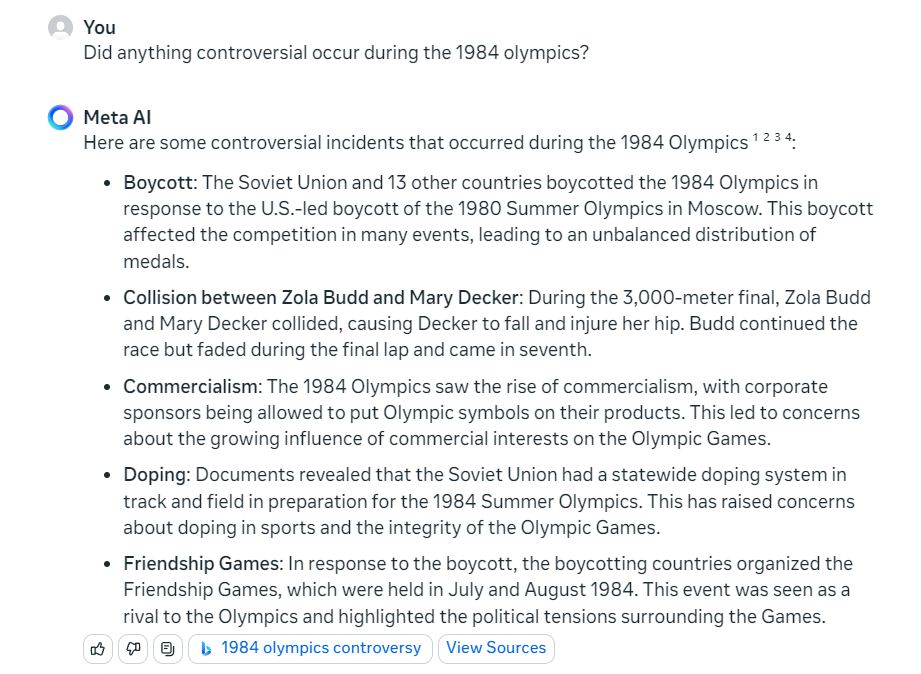The width and height of the screenshot is (921, 674).
Task: Click the user question about 1984 olympics
Action: [336, 52]
